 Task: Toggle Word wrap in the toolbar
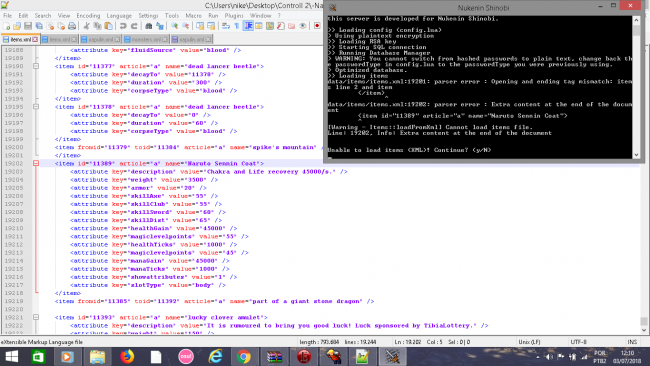pyautogui.click(x=226, y=26)
